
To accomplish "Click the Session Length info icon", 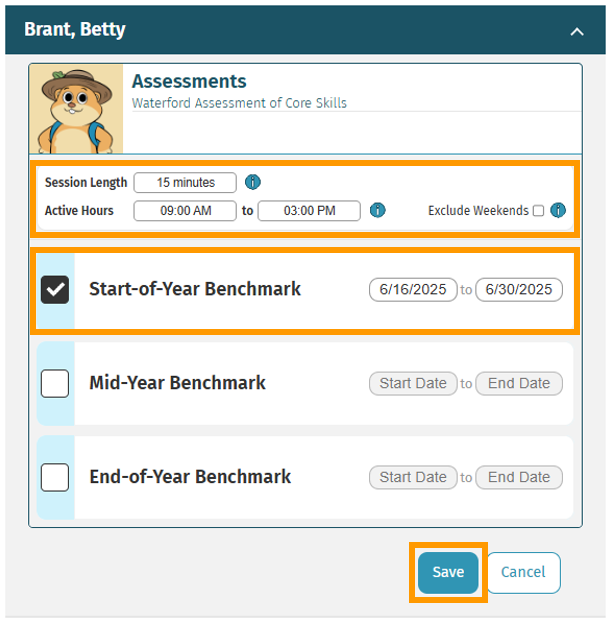I will click(252, 182).
